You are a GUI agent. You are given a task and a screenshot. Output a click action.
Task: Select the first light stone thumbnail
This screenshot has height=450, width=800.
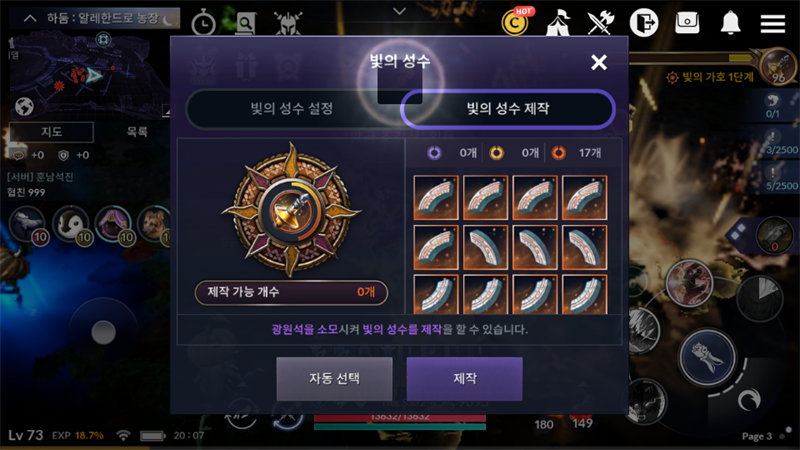pos(436,197)
